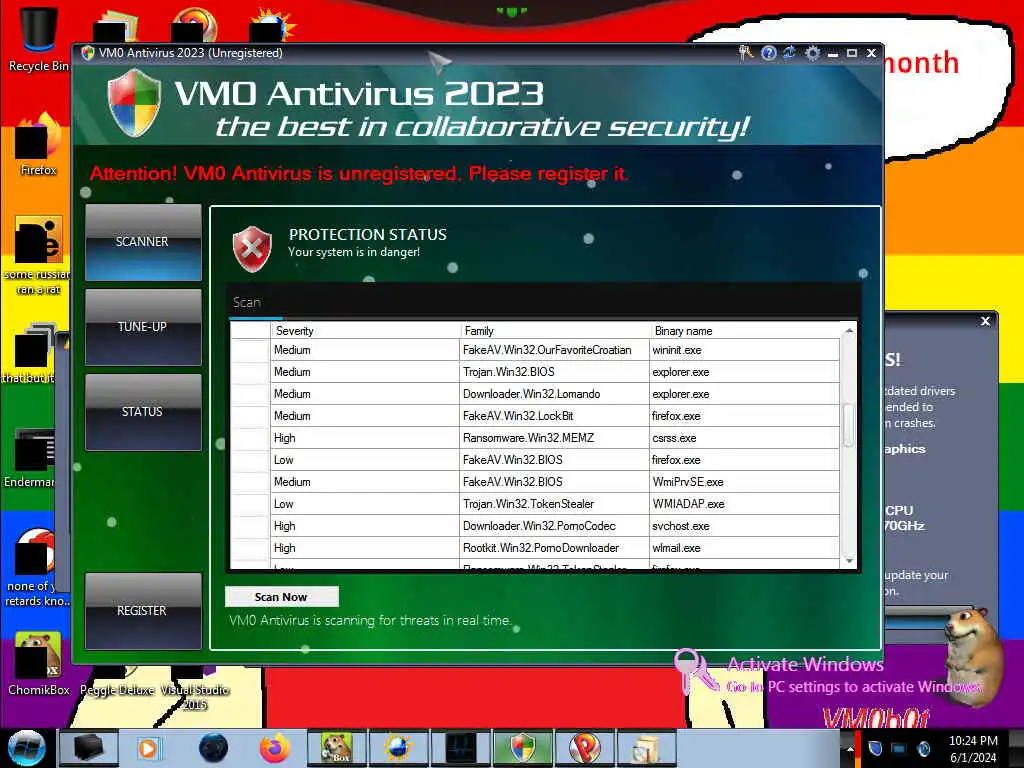Open the SCANNER section
1024x768 pixels.
[143, 242]
